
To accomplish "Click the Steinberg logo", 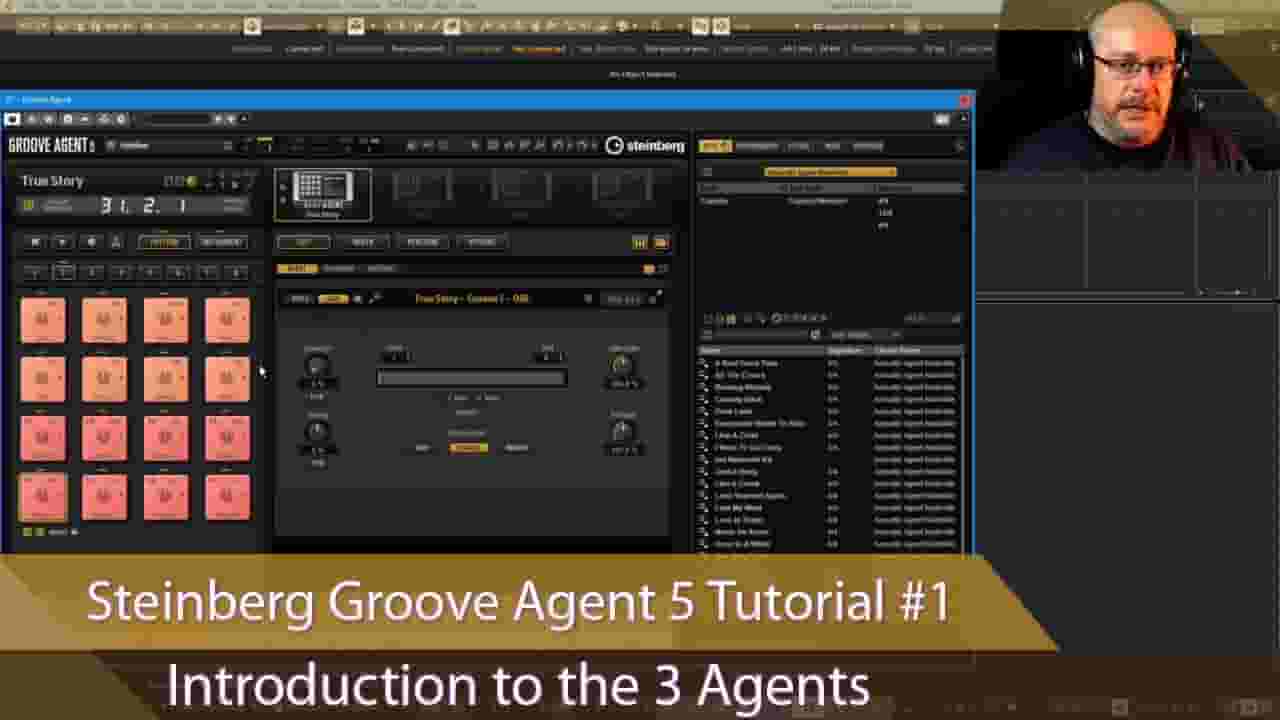I will click(x=646, y=146).
